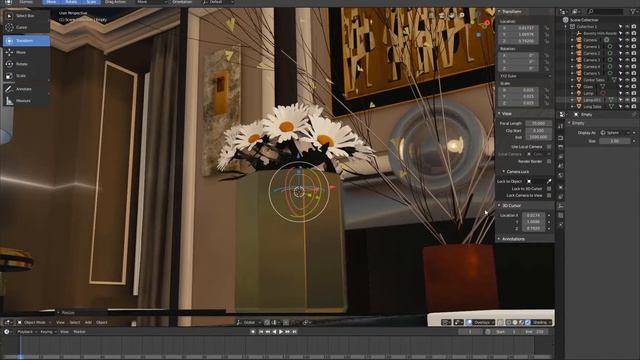
Task: Open the Render properties tab icon
Action: pyautogui.click(x=561, y=138)
